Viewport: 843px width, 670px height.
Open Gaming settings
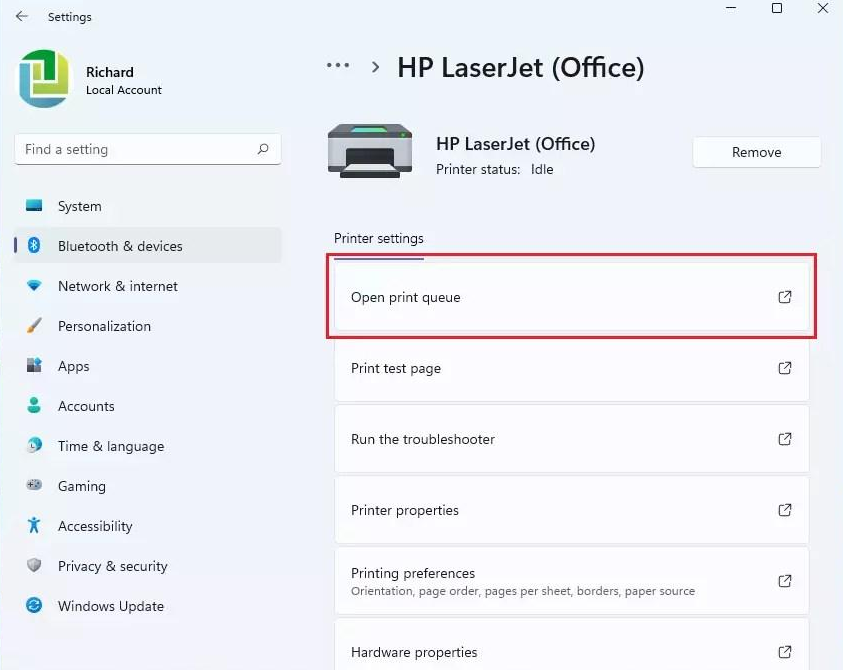148,486
